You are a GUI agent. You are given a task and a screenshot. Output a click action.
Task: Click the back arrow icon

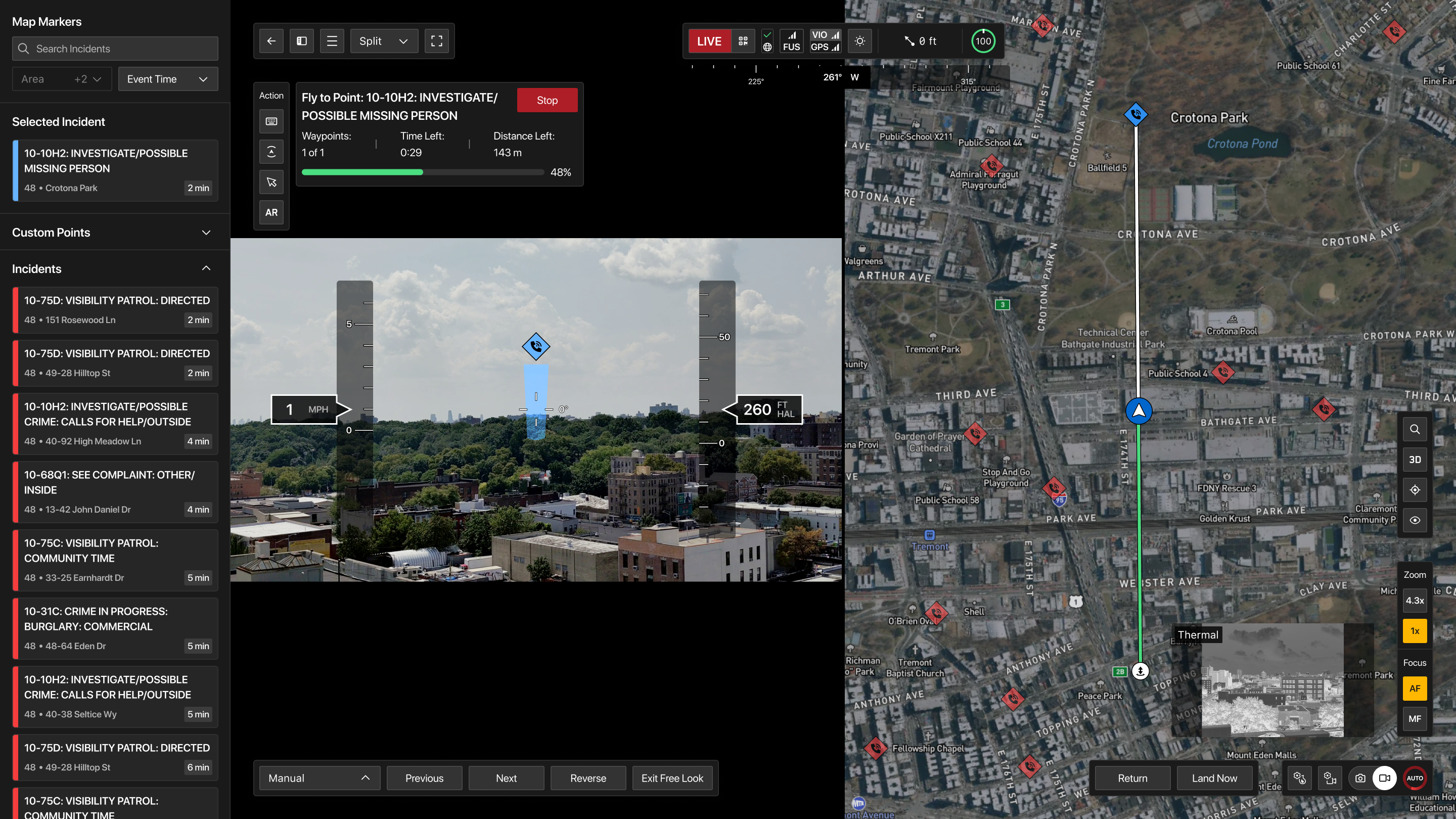271,40
